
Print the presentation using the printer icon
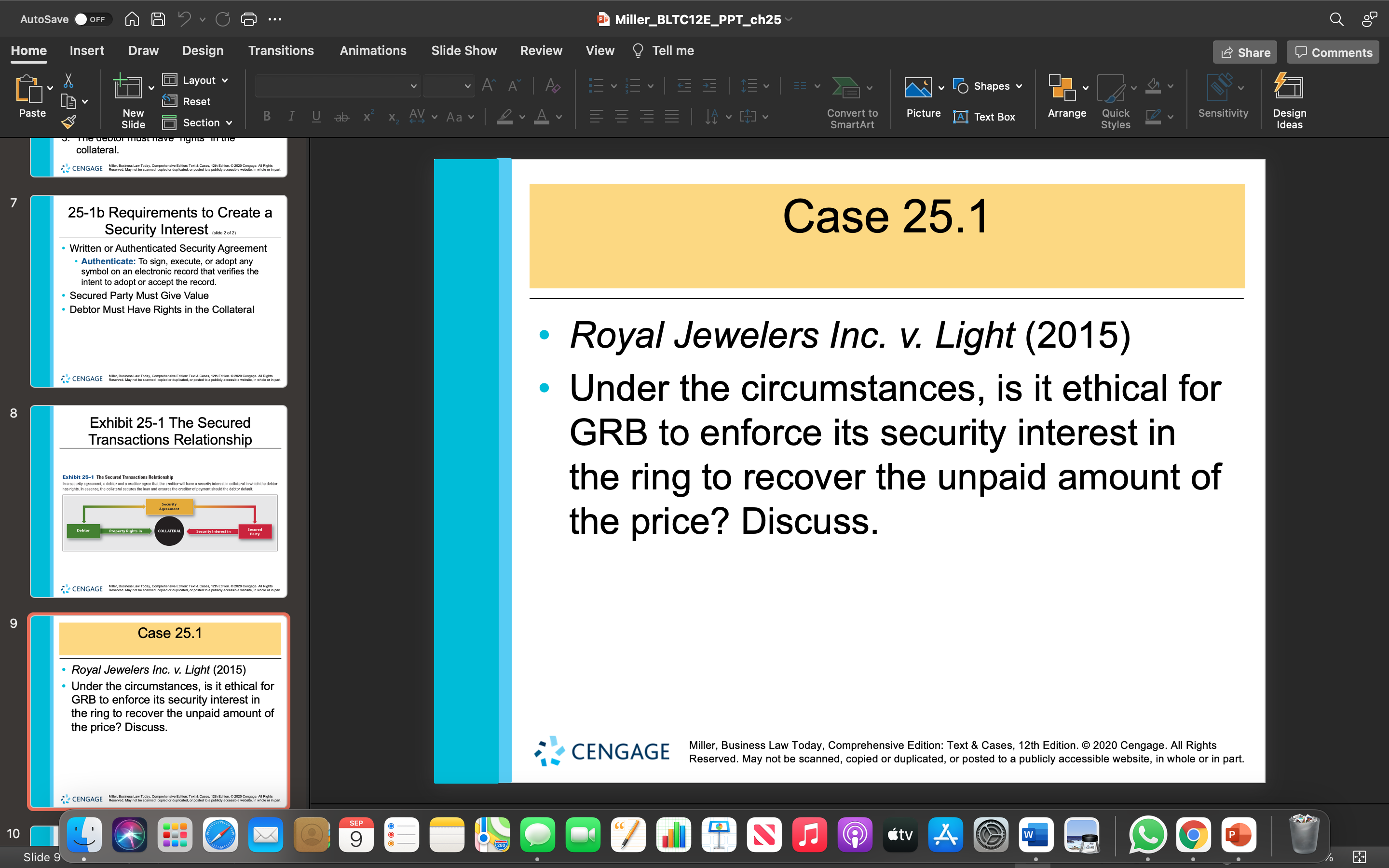click(x=248, y=19)
